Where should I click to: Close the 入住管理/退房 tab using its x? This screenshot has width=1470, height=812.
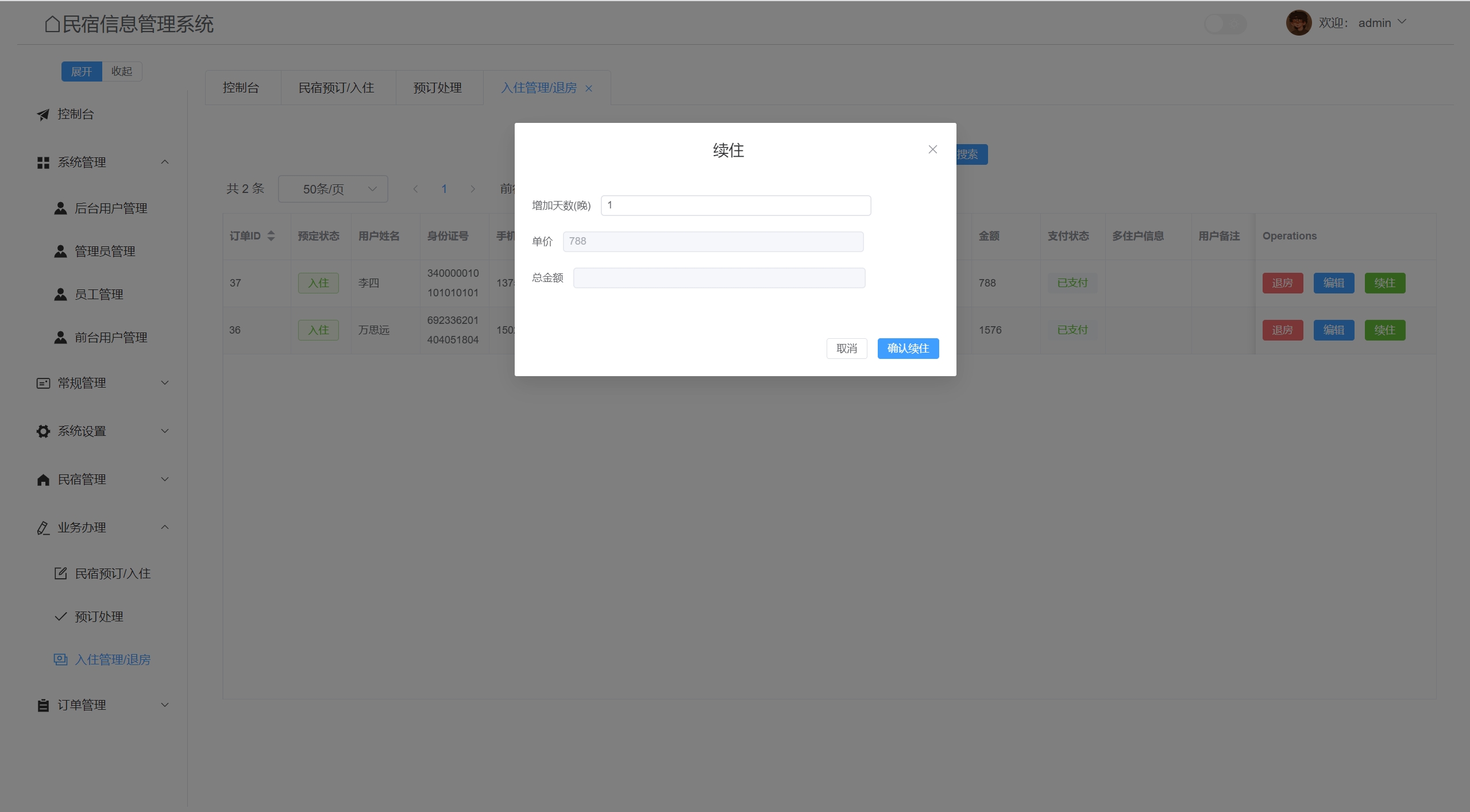(x=588, y=88)
